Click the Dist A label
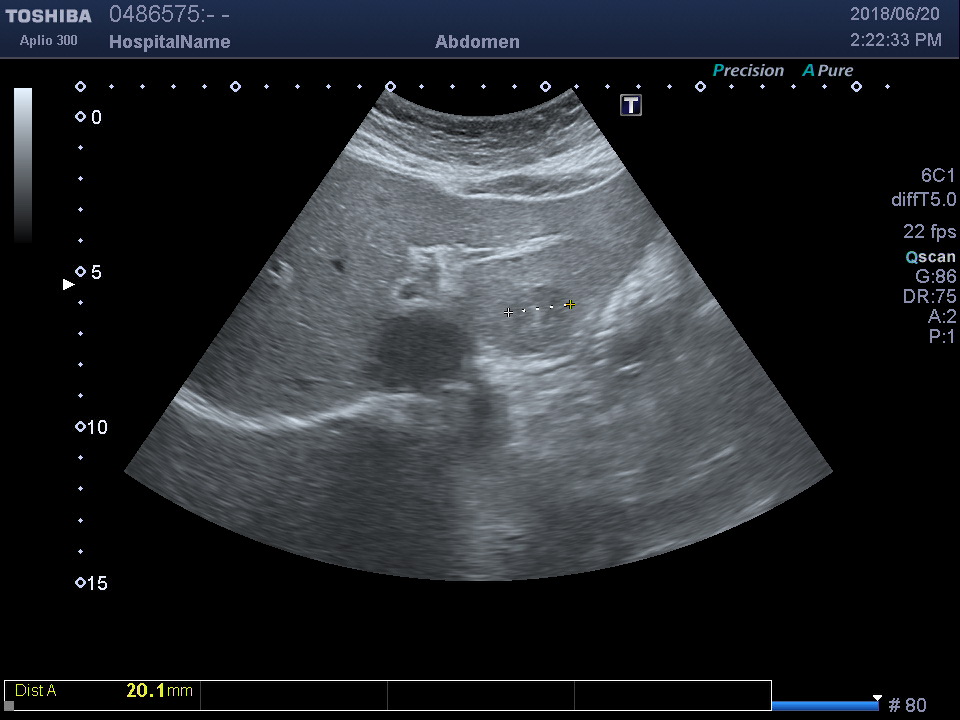Image resolution: width=960 pixels, height=720 pixels. point(36,691)
